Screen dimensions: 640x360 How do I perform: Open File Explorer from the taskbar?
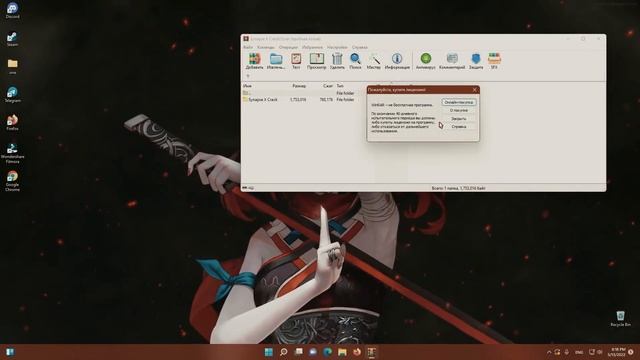342,352
